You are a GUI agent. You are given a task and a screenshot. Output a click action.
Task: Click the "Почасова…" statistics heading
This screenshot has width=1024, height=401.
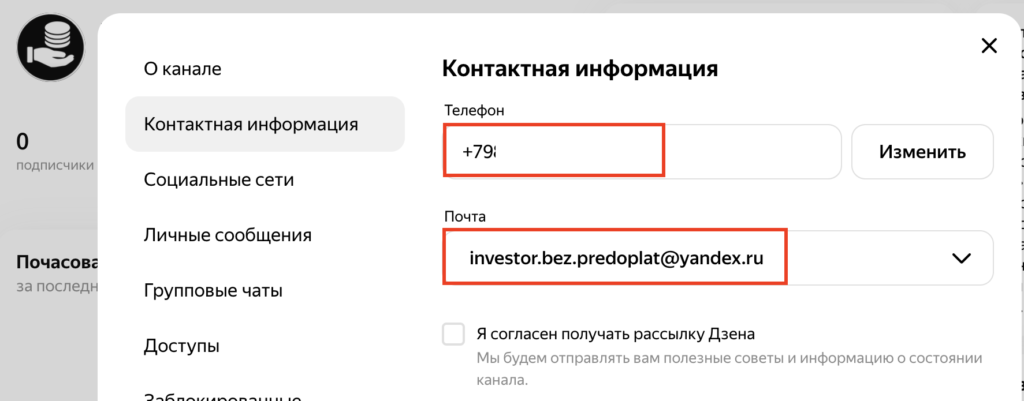click(x=56, y=263)
